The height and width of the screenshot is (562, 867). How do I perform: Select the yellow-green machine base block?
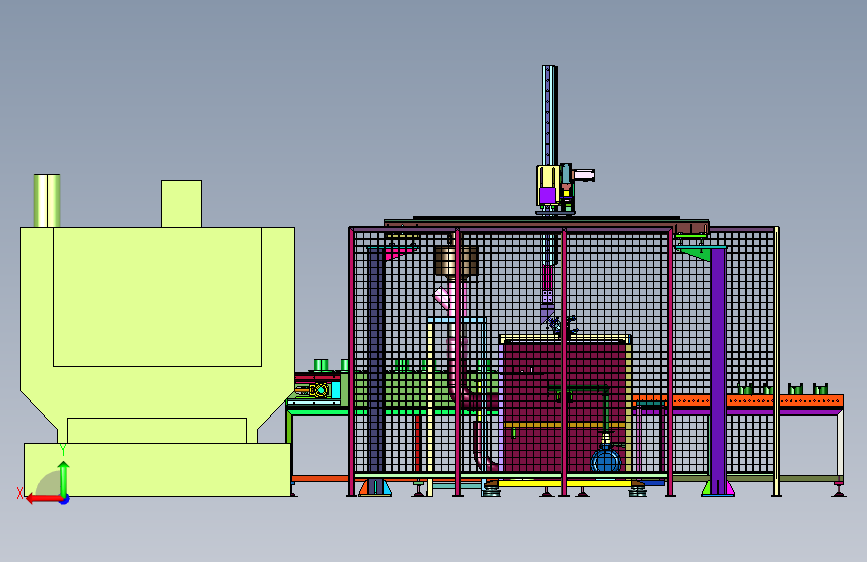(x=158, y=470)
